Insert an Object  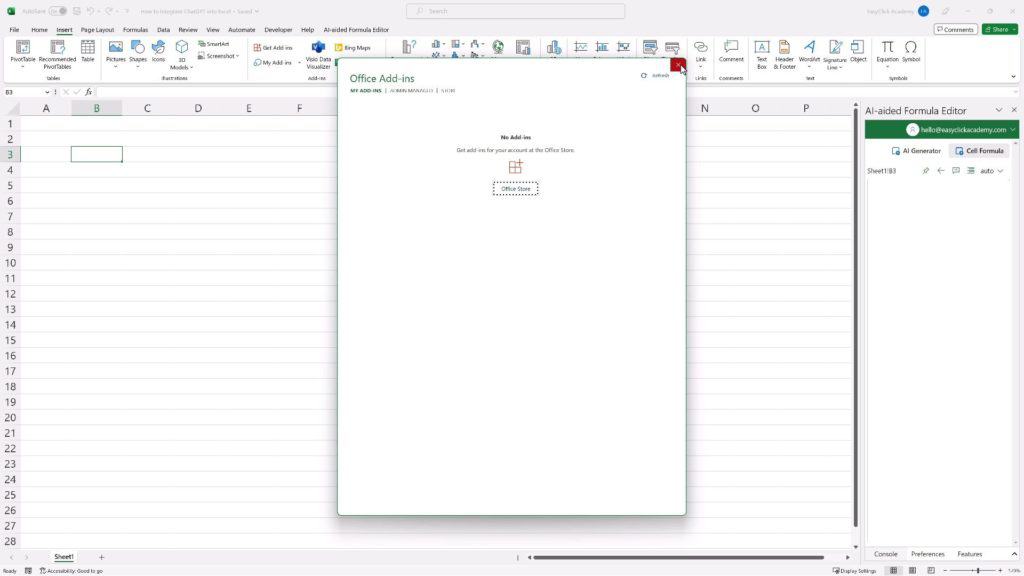coord(858,52)
